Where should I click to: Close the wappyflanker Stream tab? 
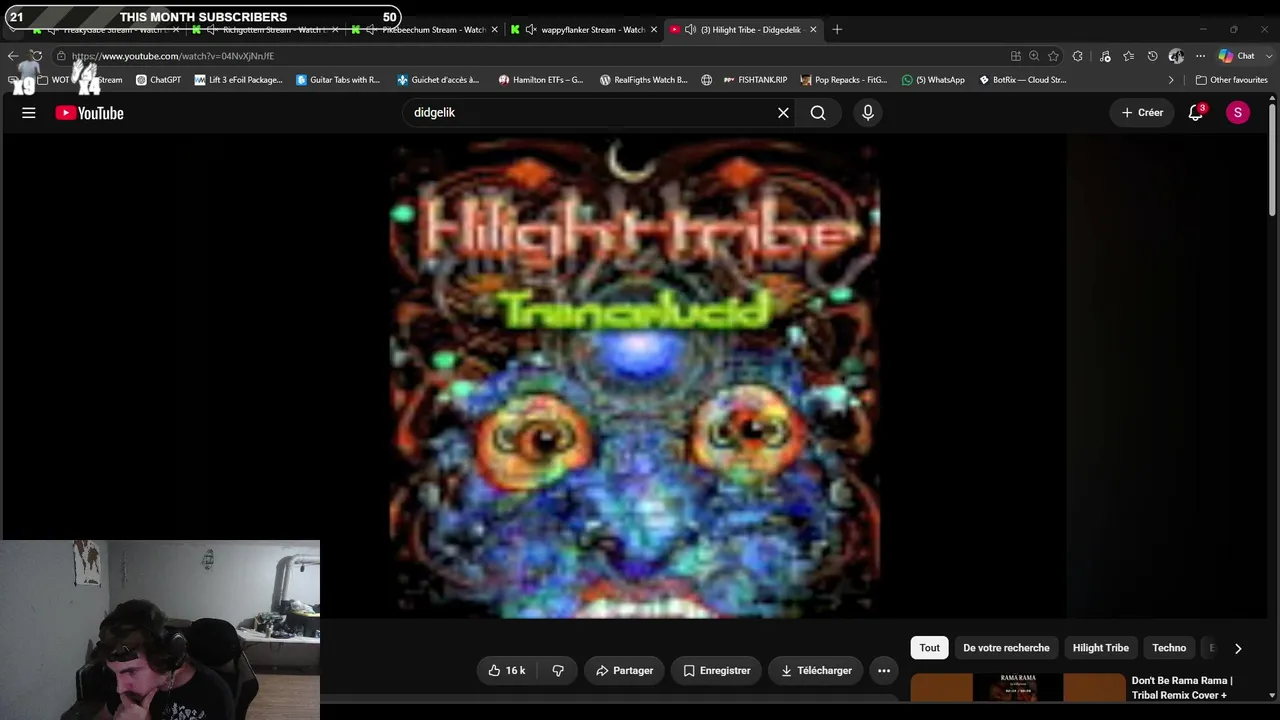[654, 30]
